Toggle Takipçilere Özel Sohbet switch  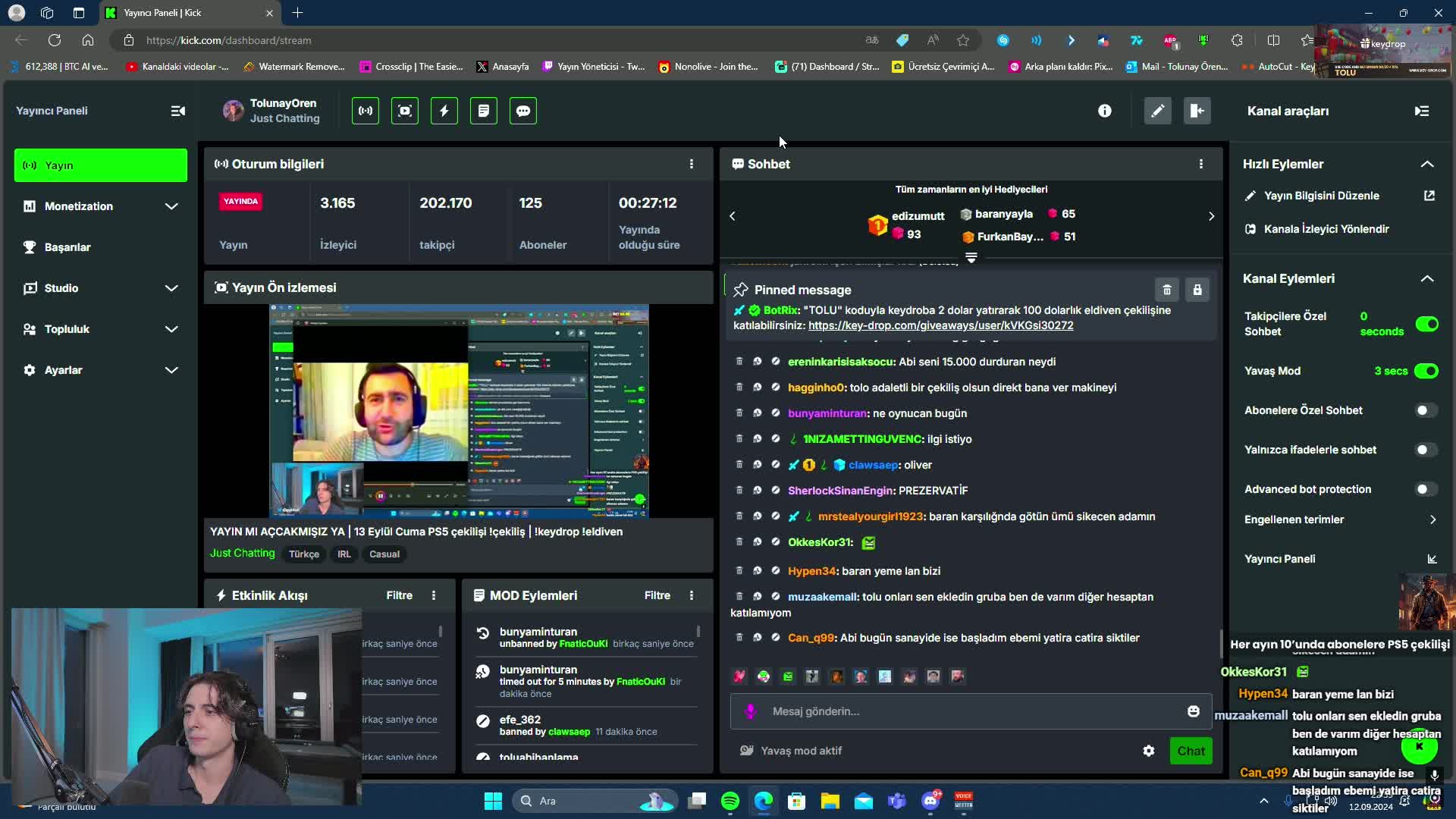pyautogui.click(x=1426, y=324)
